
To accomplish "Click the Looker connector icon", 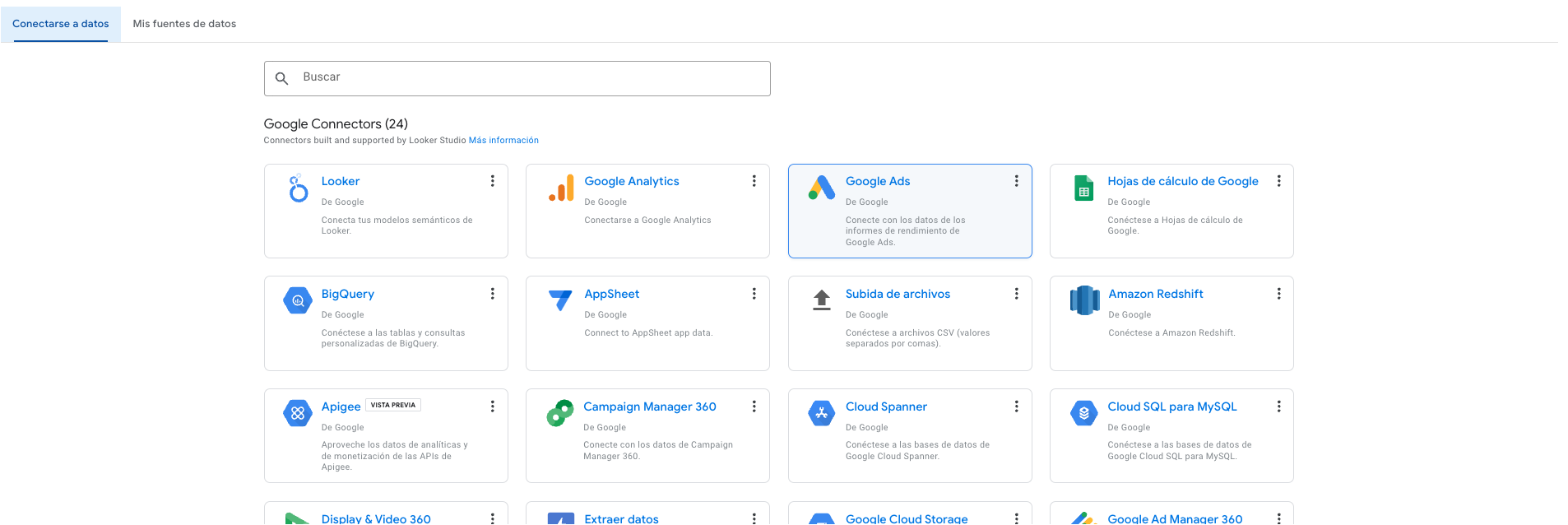I will point(298,188).
